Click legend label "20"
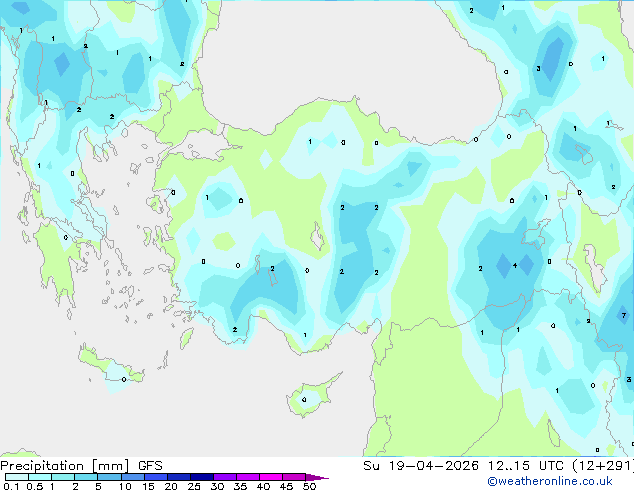The height and width of the screenshot is (490, 634). 171,486
